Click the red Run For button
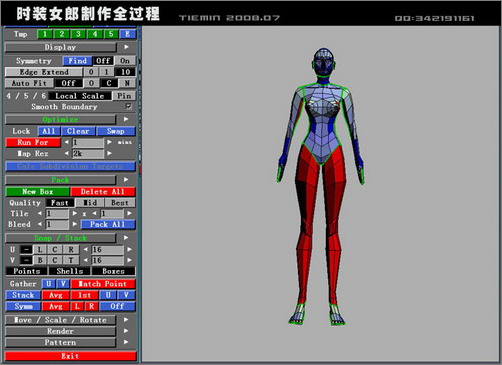 click(33, 142)
